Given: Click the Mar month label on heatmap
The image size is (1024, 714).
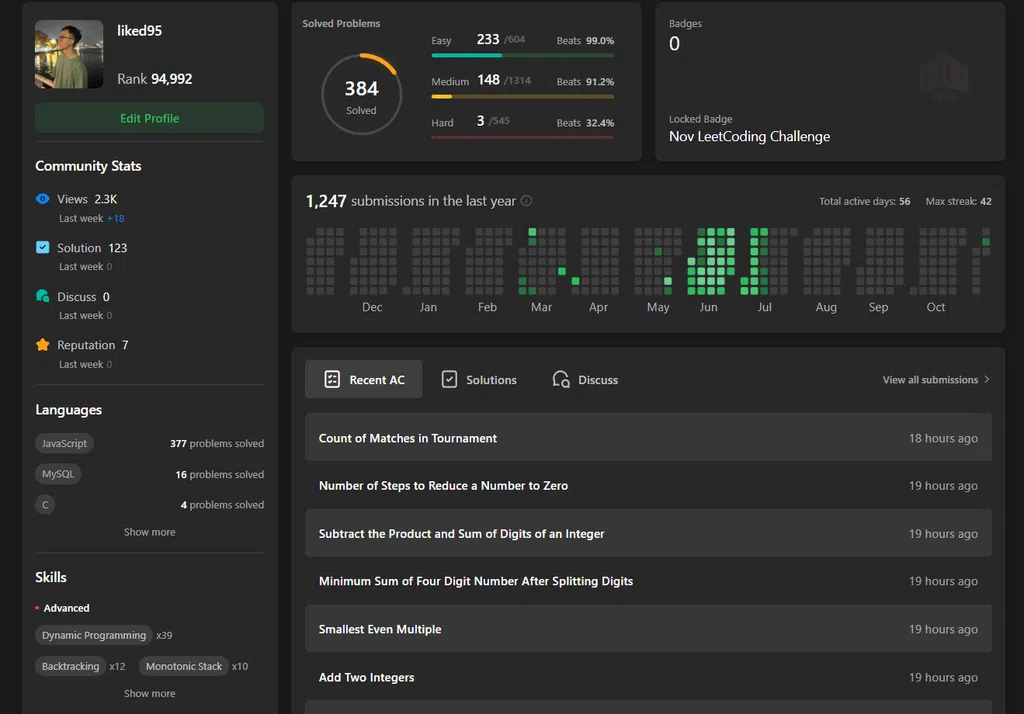Looking at the screenshot, I should pyautogui.click(x=541, y=307).
